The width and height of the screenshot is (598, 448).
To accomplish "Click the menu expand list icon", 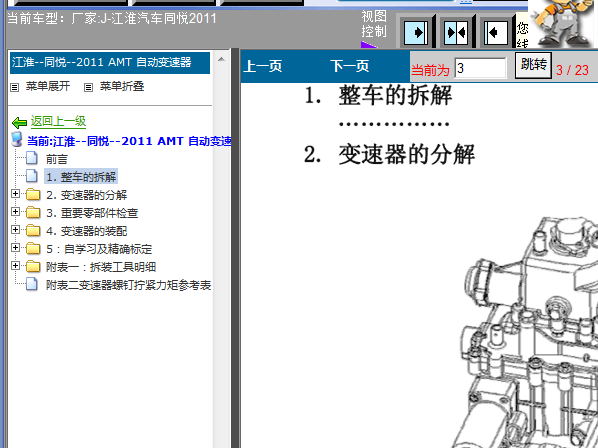I will tap(14, 87).
